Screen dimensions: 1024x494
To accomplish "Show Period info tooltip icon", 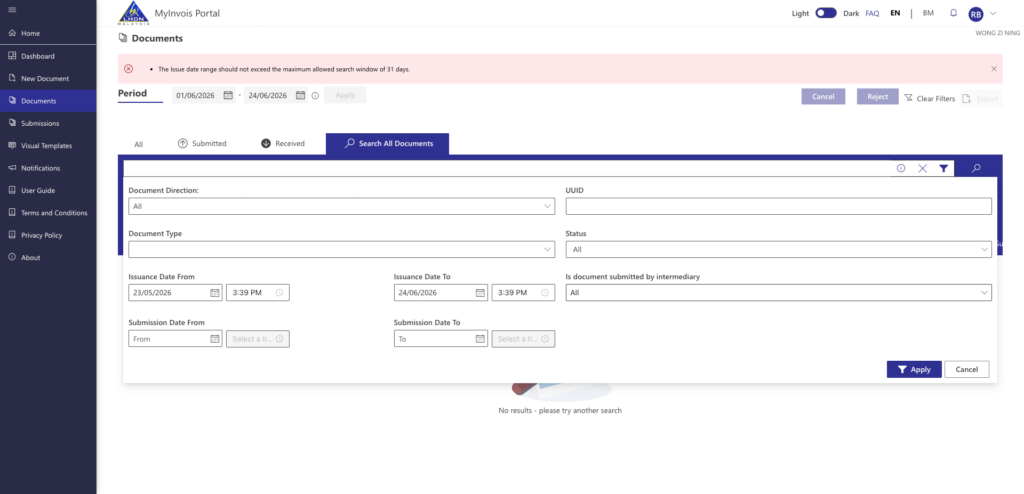I will pyautogui.click(x=315, y=95).
